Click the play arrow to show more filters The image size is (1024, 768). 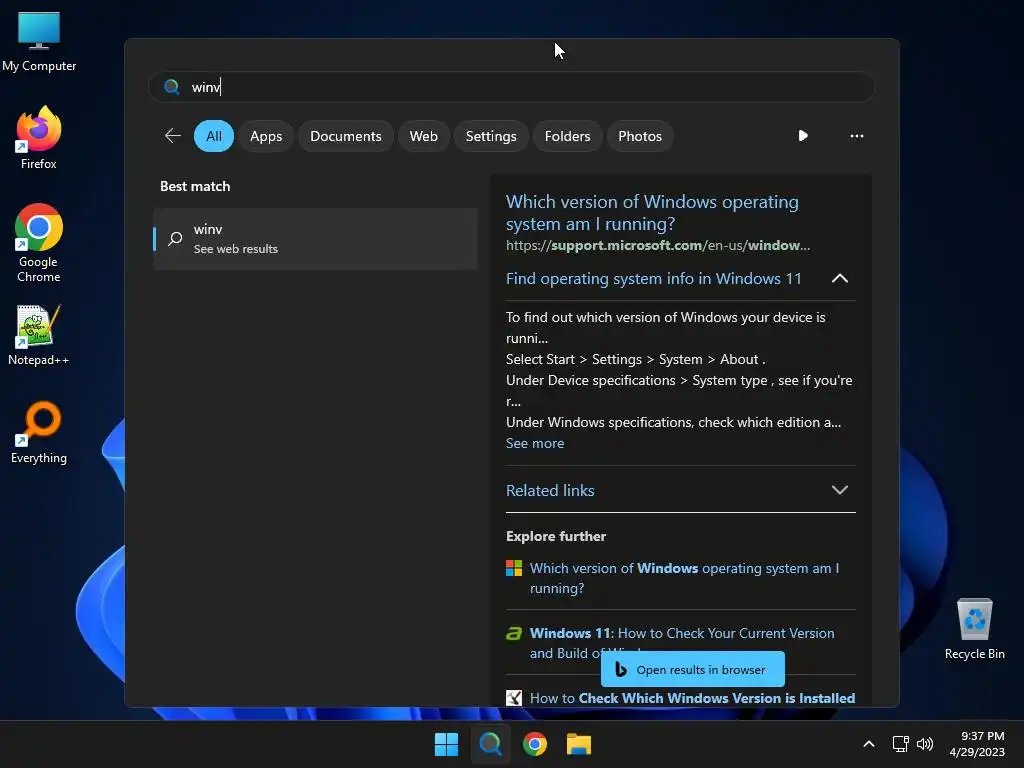[803, 136]
